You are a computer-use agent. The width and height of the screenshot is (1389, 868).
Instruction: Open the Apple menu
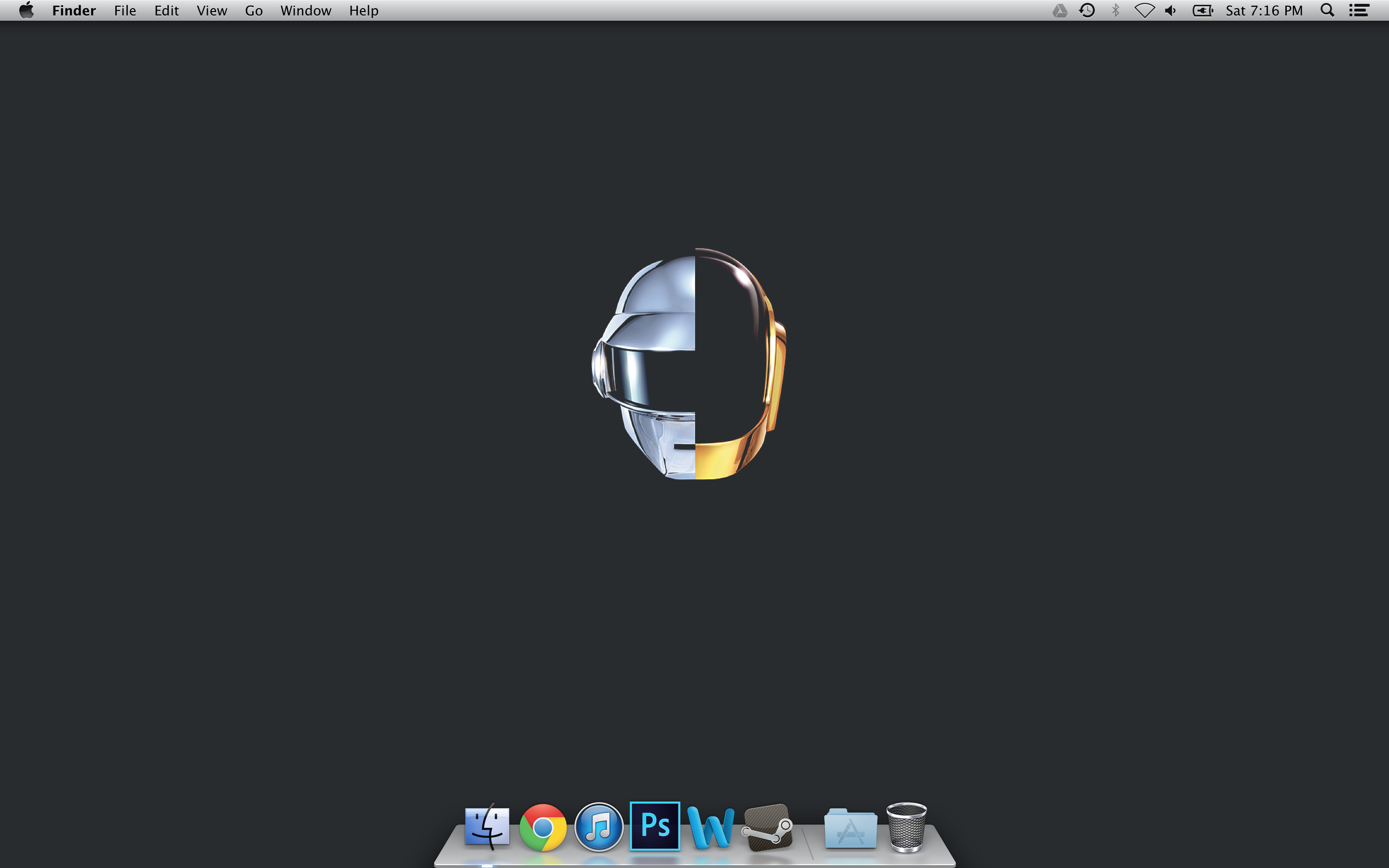[27, 11]
